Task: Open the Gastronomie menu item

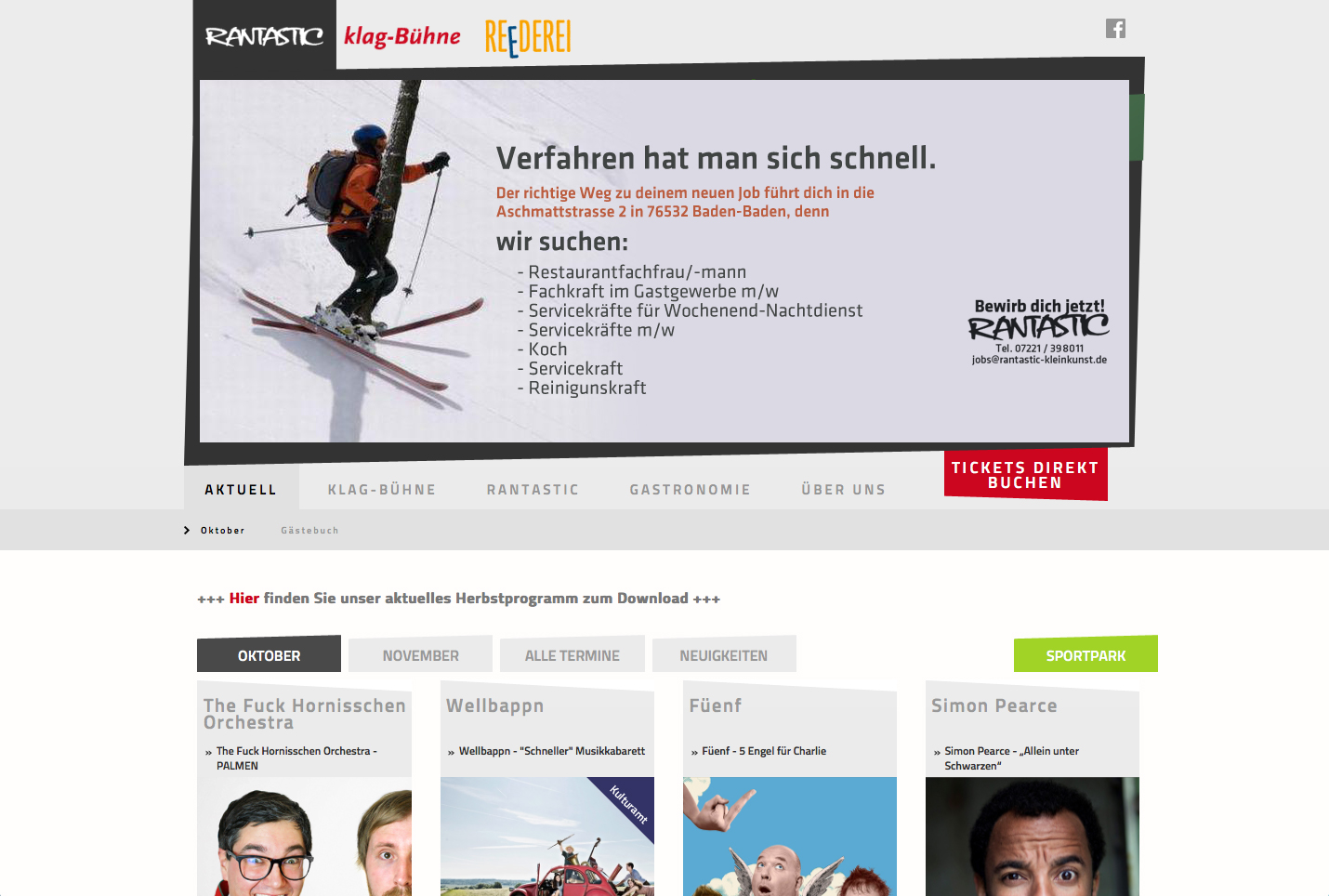Action: (x=691, y=490)
